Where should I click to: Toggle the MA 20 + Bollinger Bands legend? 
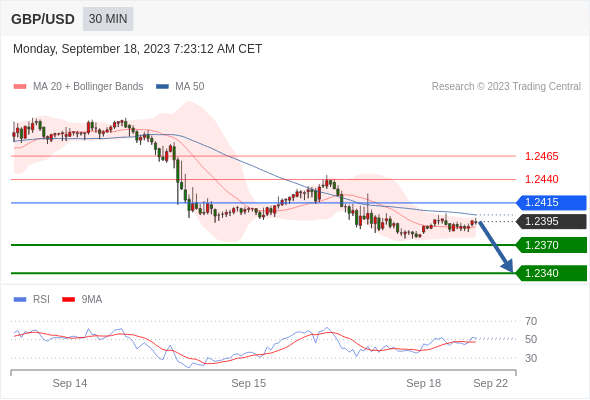(x=78, y=87)
